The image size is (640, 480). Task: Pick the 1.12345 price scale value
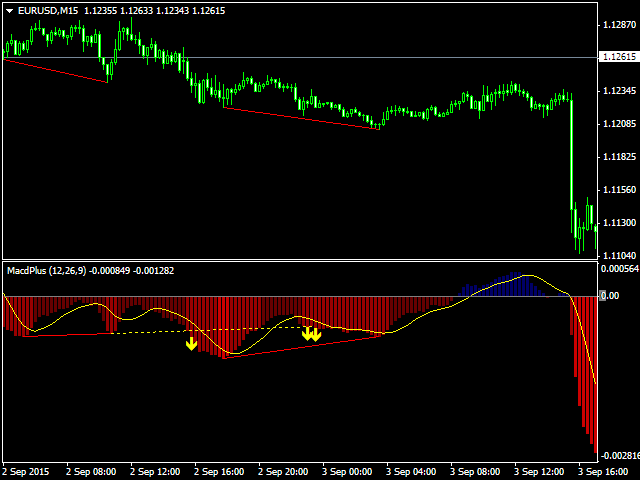[x=619, y=91]
